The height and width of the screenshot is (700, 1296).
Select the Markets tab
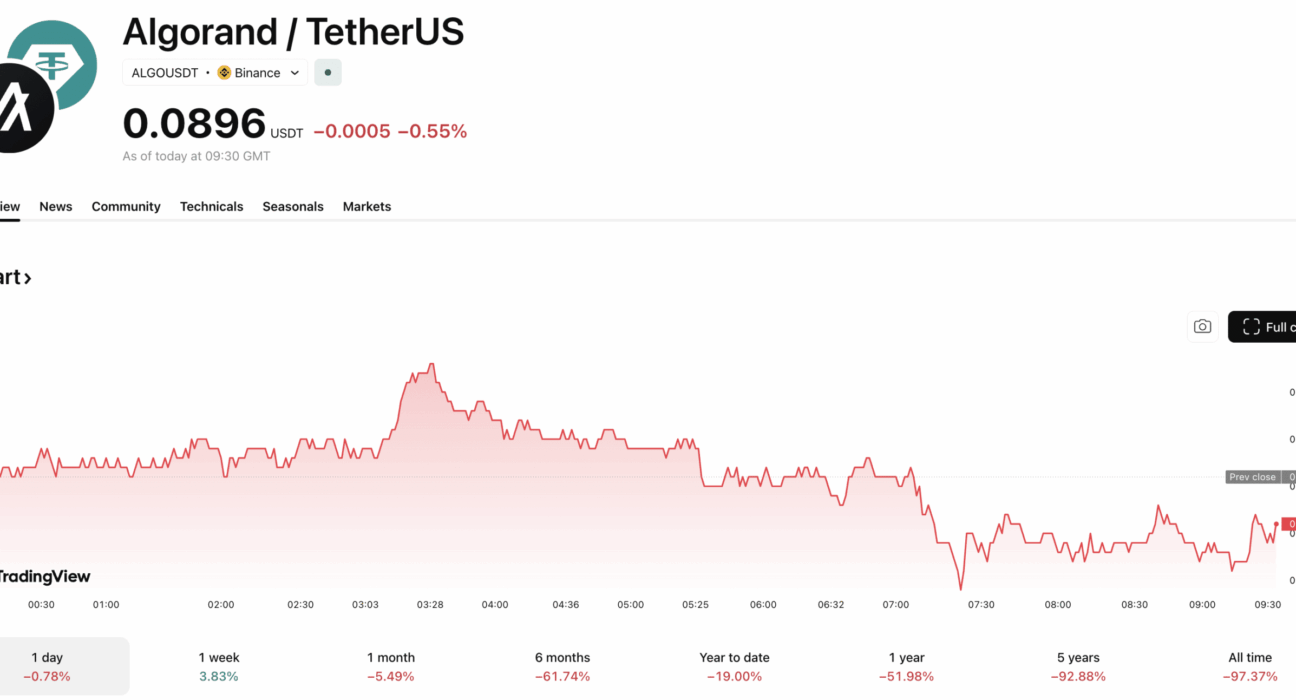pyautogui.click(x=367, y=206)
